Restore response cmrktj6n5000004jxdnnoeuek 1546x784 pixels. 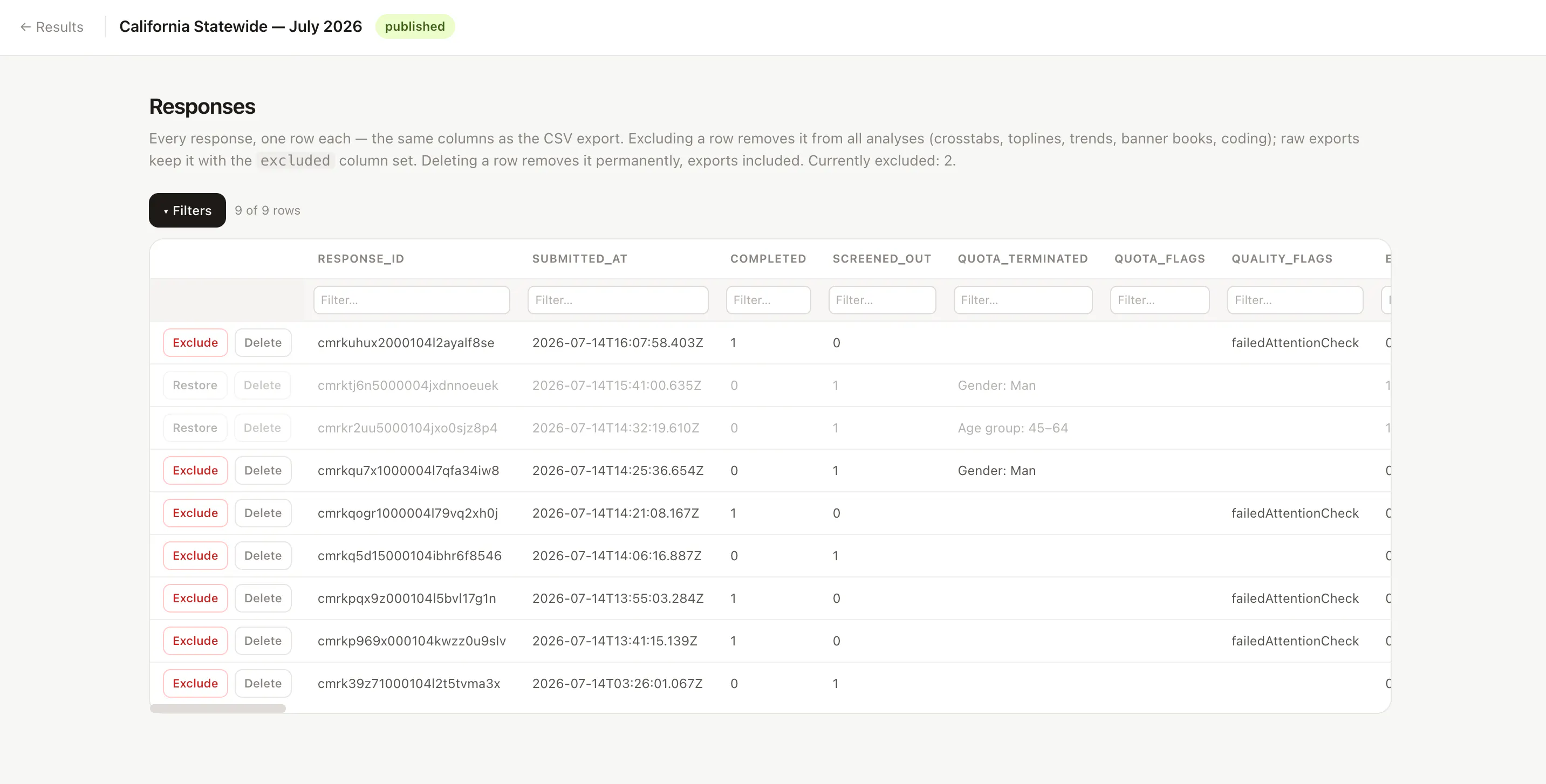click(x=195, y=385)
